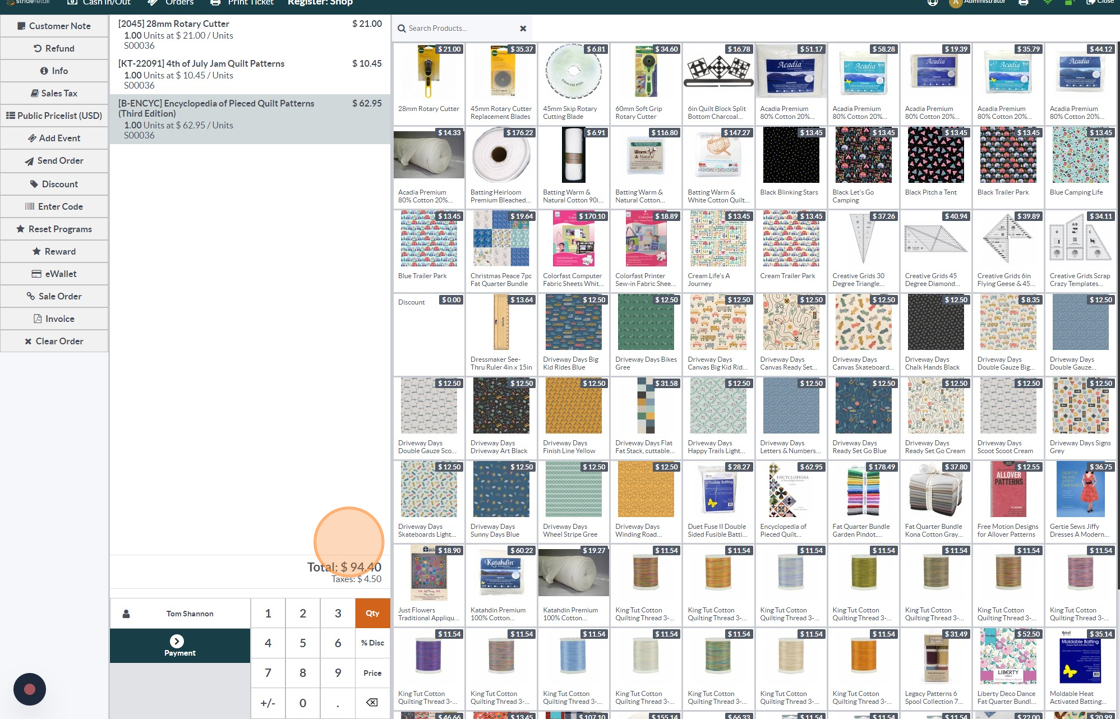
Task: Click the Enter Code button
Action: 54,206
